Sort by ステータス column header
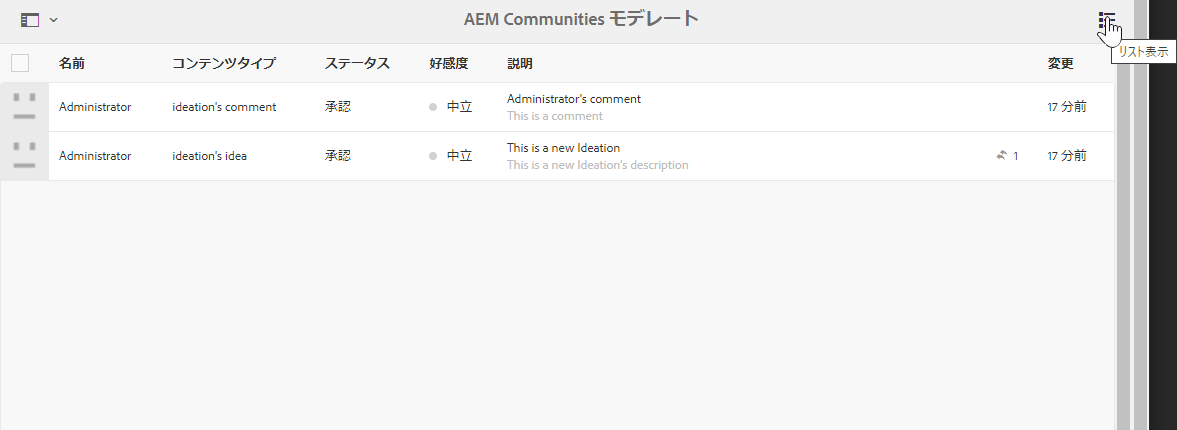1177x430 pixels. (357, 63)
